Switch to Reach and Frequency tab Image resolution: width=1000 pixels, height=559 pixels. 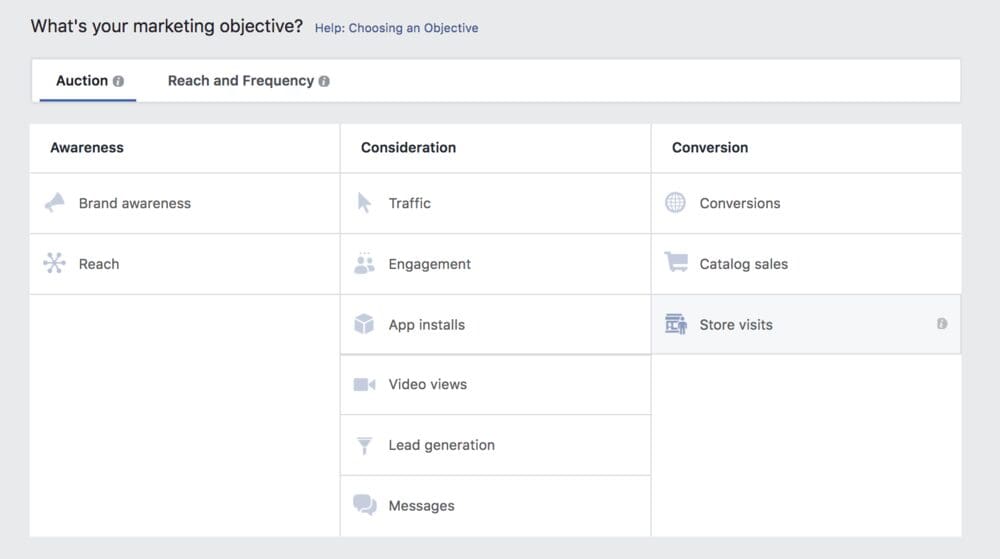[x=248, y=81]
